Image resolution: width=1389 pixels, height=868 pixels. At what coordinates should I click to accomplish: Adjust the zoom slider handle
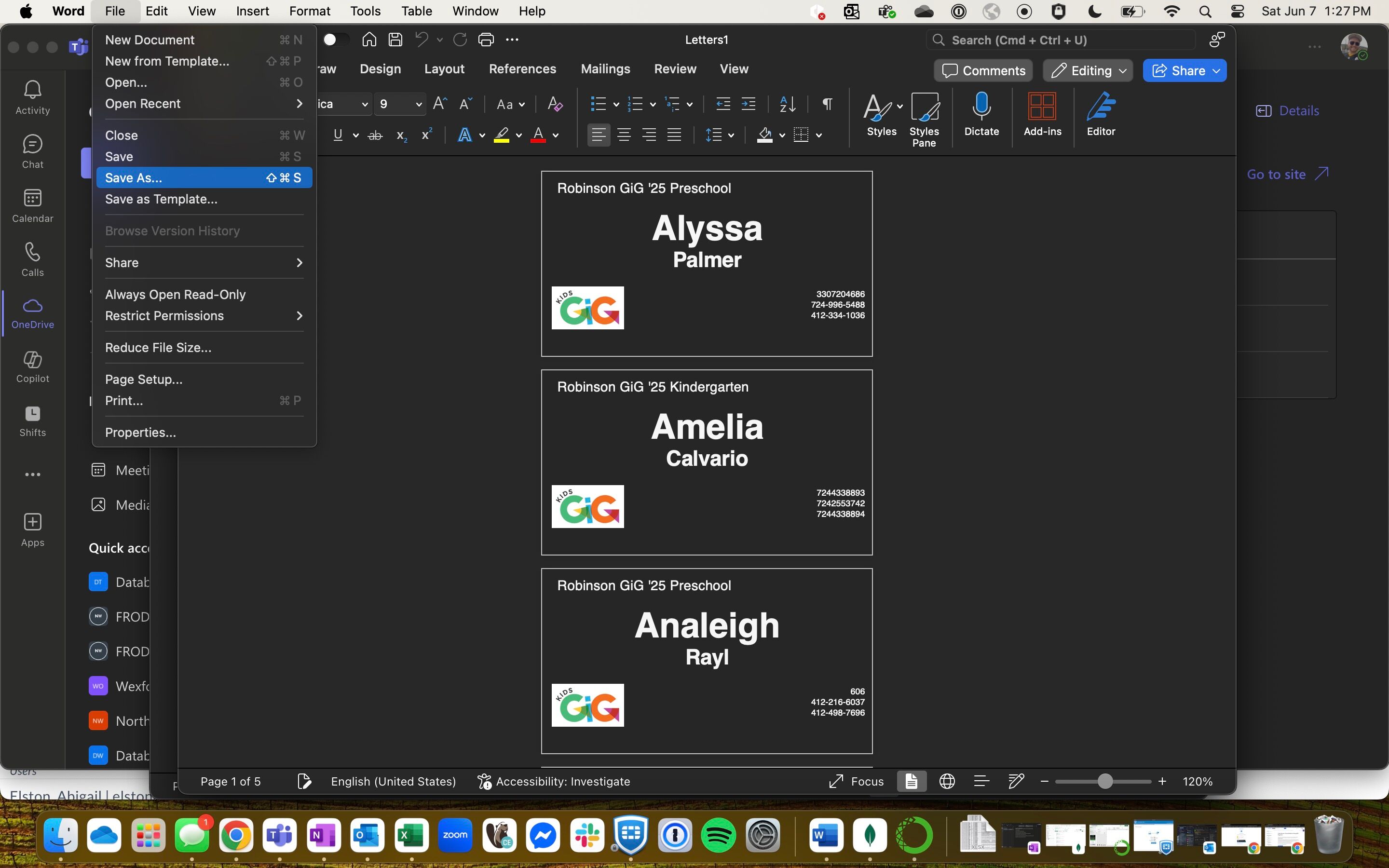[1105, 781]
